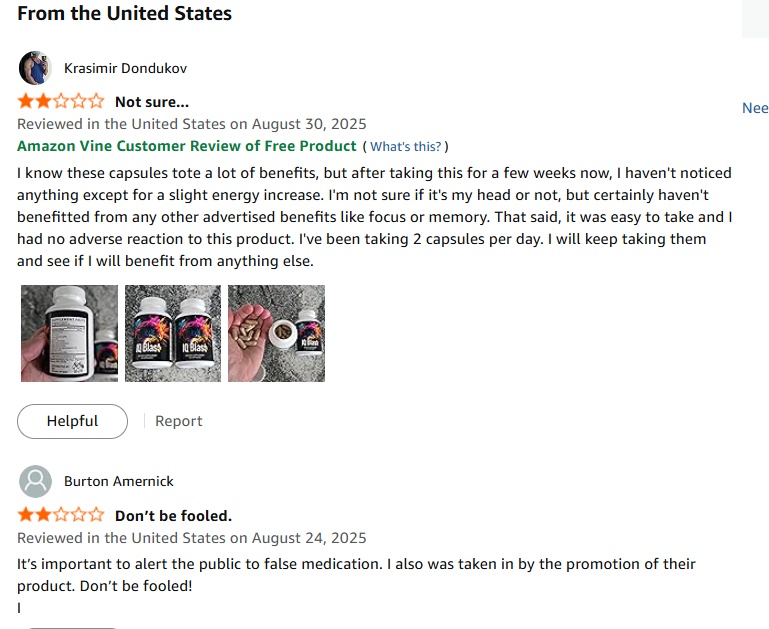Viewport: 769px width, 629px height.
Task: Open the 'Don't be fooled.' review title
Action: tap(173, 516)
